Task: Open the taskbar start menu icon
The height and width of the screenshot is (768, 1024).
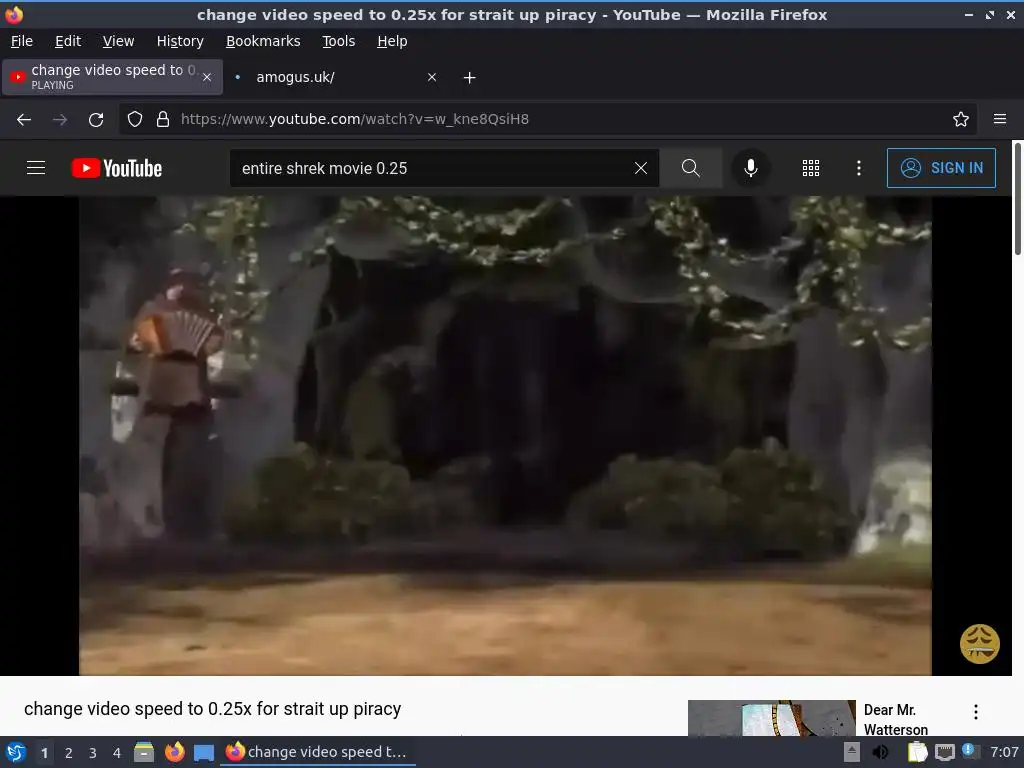Action: pos(15,752)
